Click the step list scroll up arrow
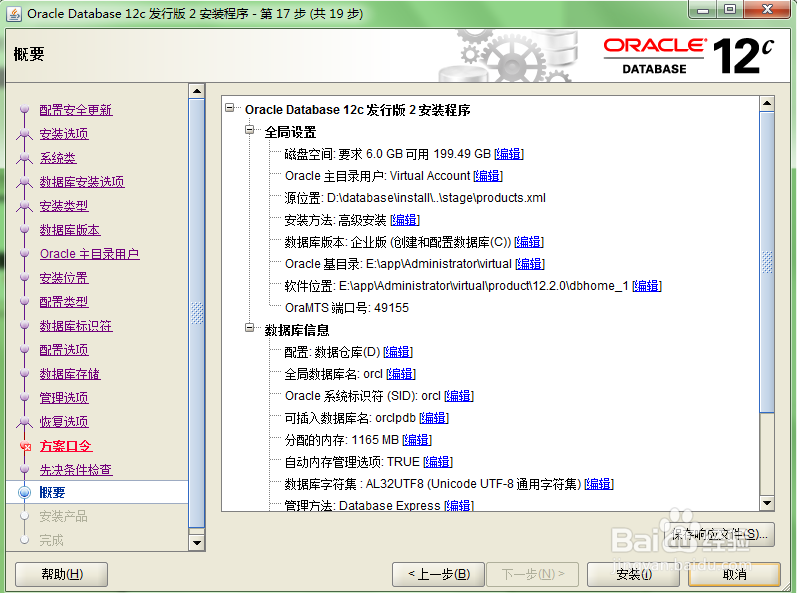Viewport: 797px width, 593px height. 196,91
